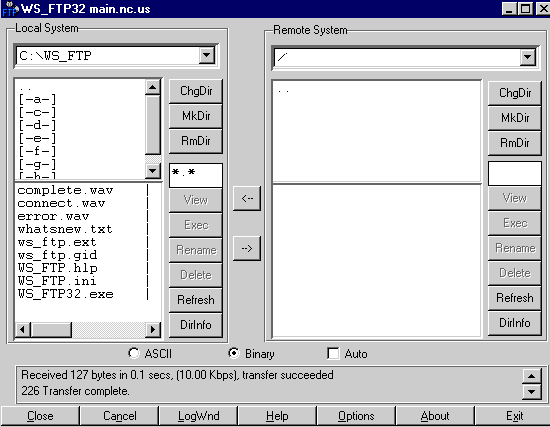This screenshot has width=550, height=427.
Task: Select drive [-f-] in local list
Action: tap(38, 151)
